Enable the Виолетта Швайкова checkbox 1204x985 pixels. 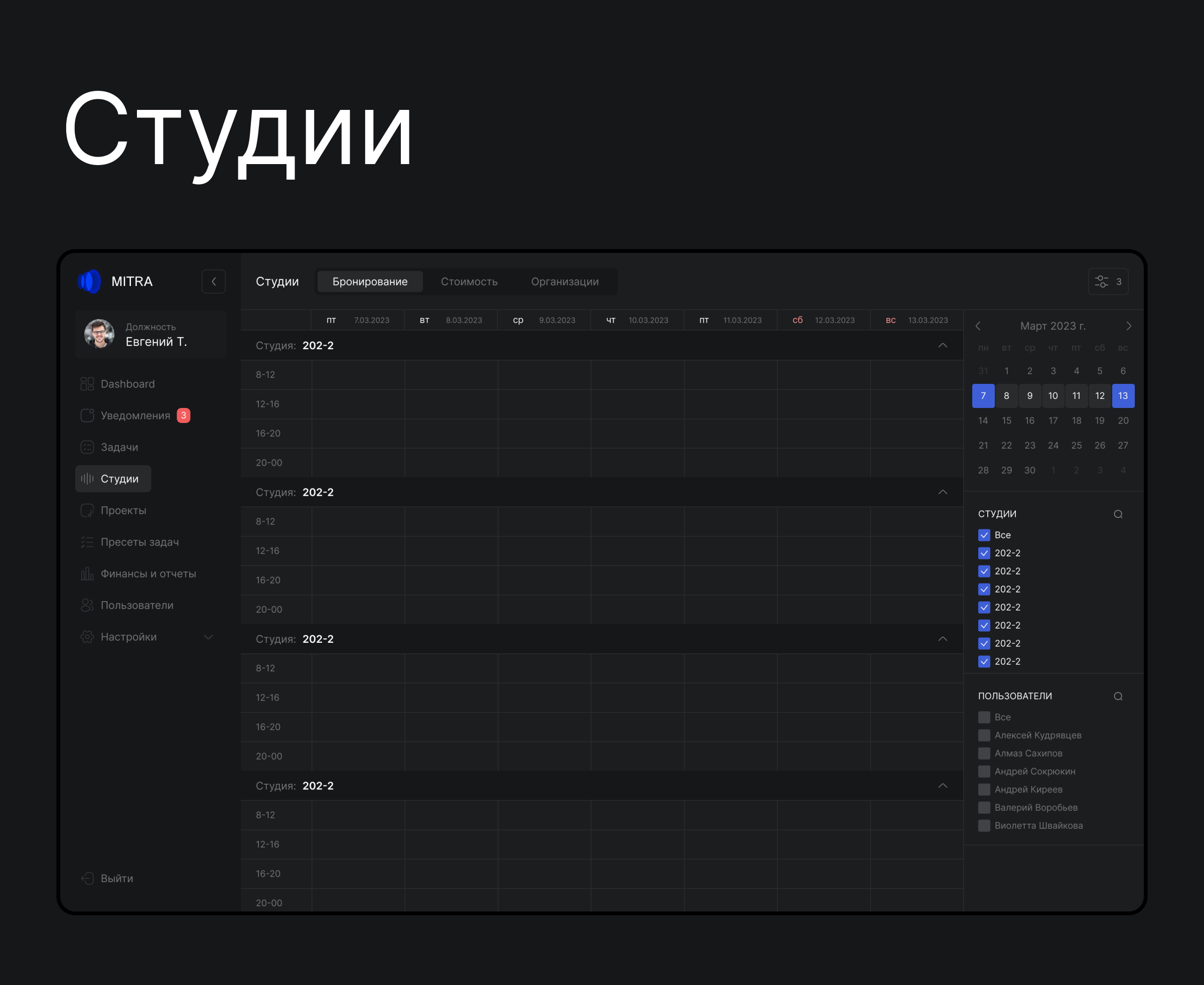point(984,825)
